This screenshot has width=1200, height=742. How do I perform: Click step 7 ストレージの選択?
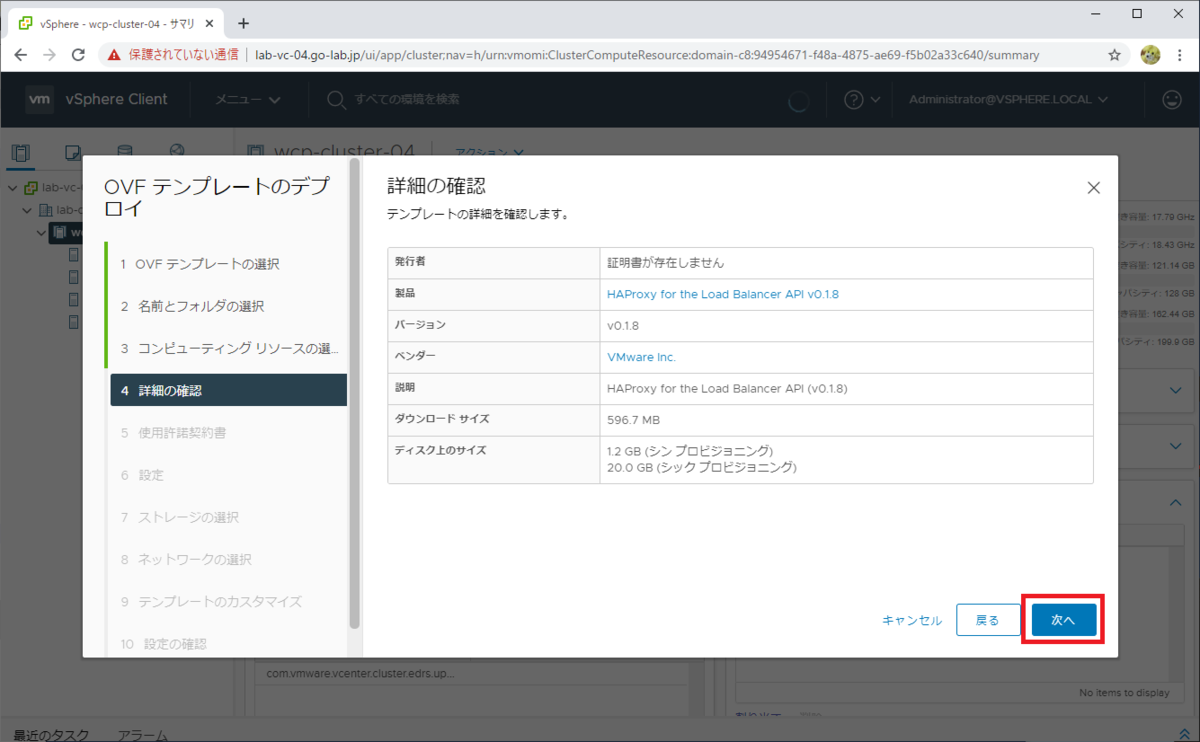(x=226, y=517)
